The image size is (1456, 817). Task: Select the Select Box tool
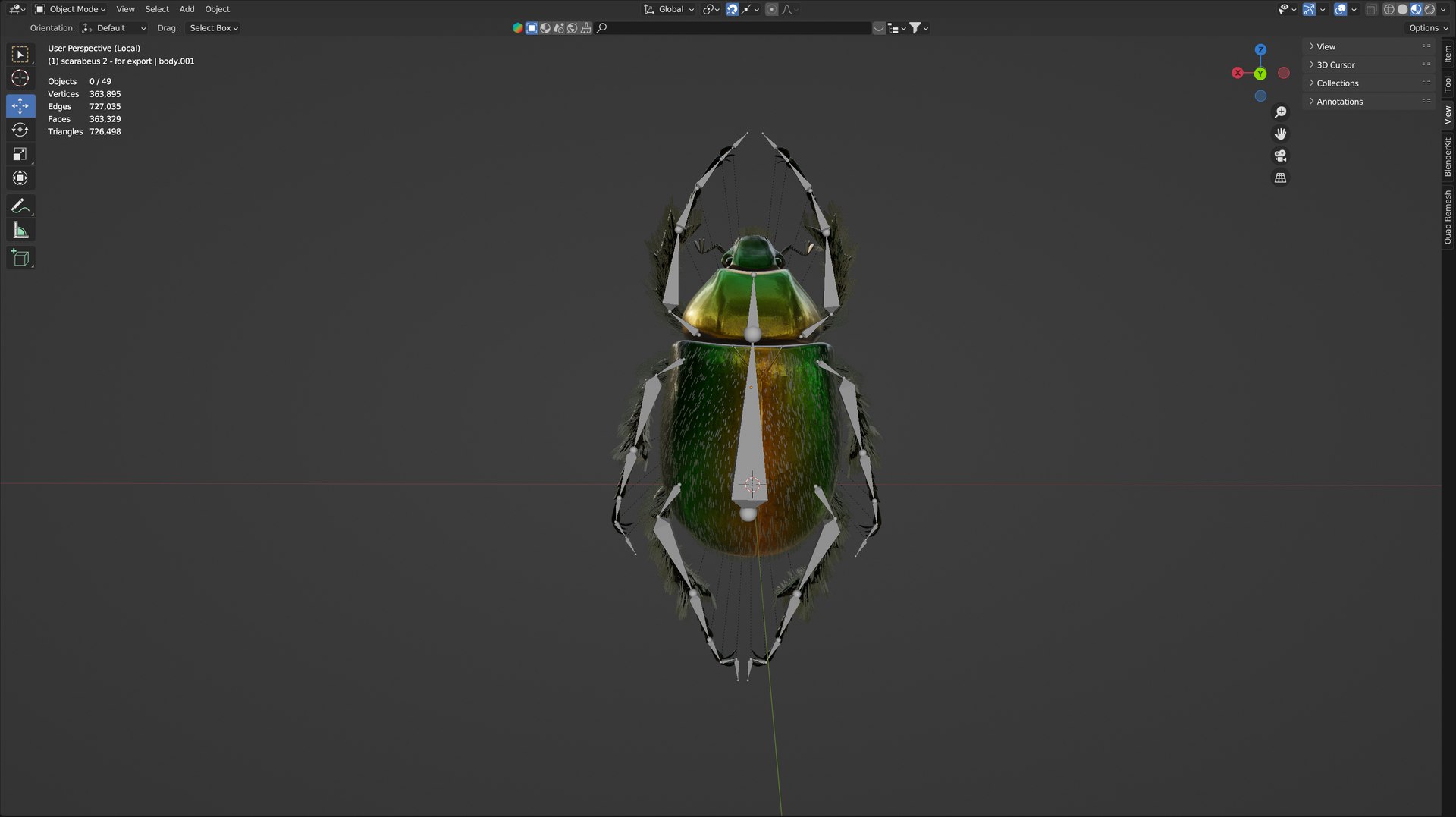pyautogui.click(x=20, y=55)
